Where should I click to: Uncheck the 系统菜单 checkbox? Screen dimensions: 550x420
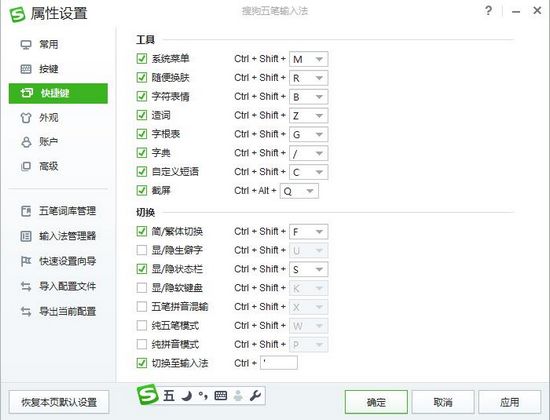point(142,59)
